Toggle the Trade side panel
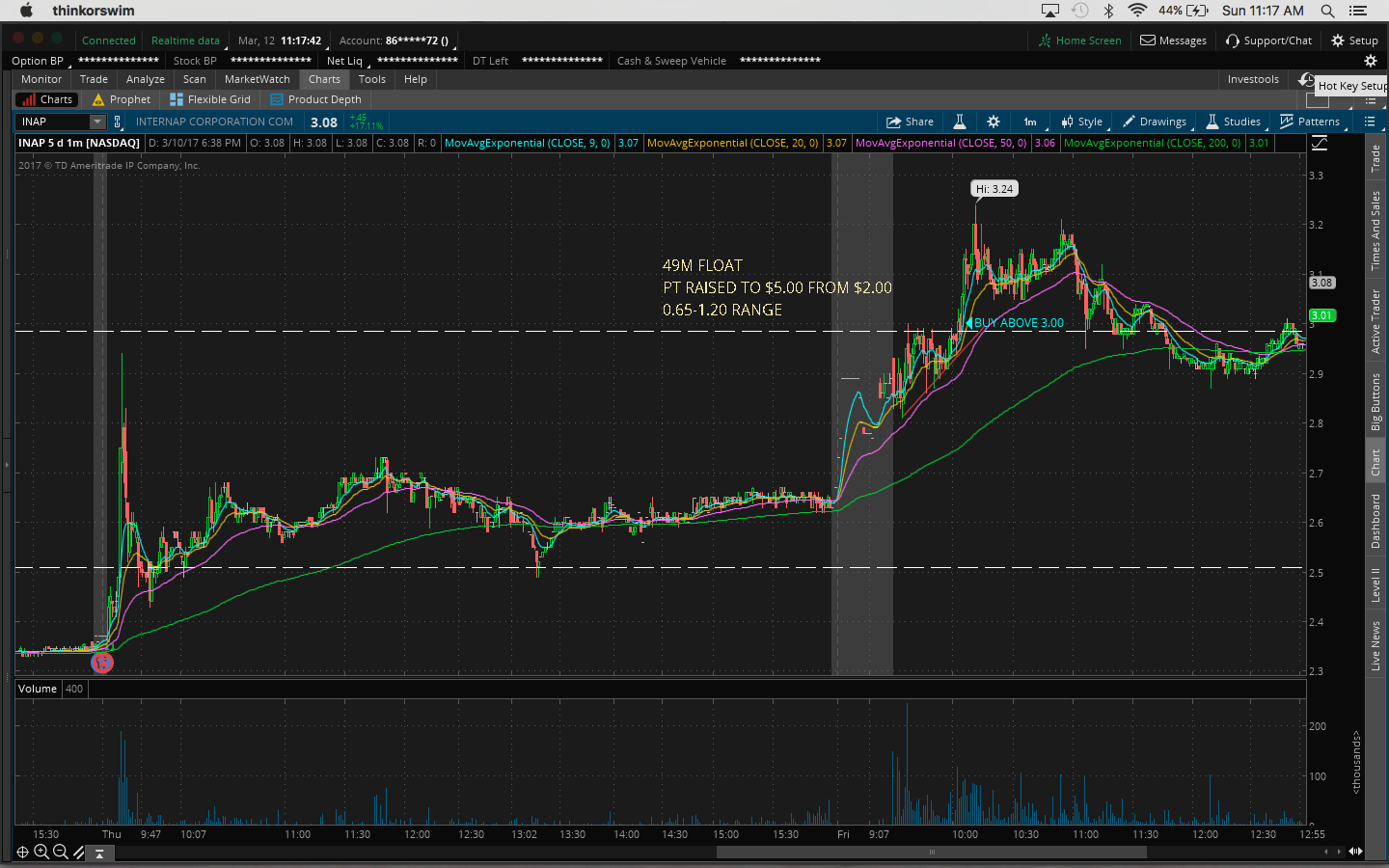1389x868 pixels. pyautogui.click(x=1375, y=158)
